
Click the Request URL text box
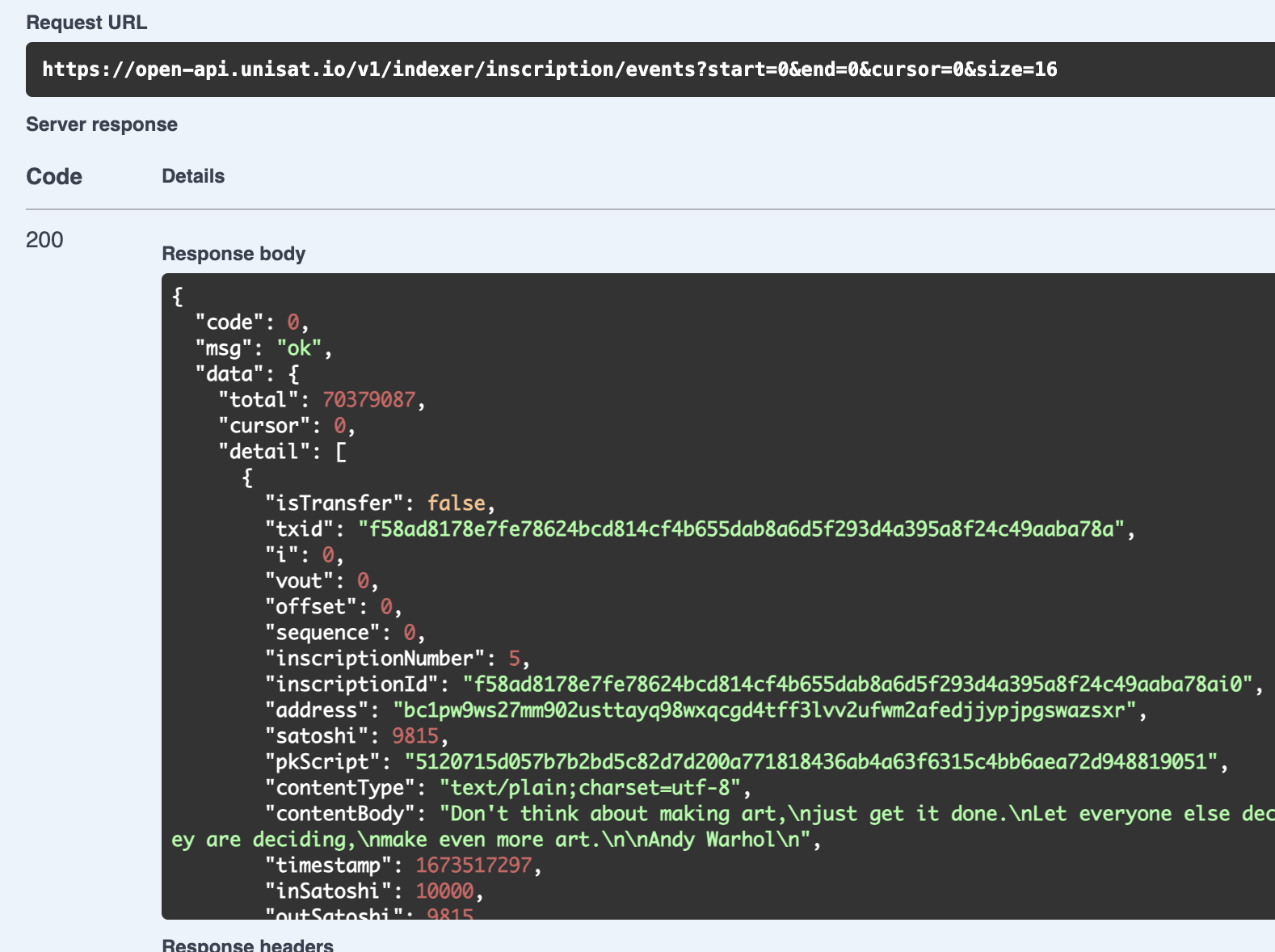click(x=549, y=70)
